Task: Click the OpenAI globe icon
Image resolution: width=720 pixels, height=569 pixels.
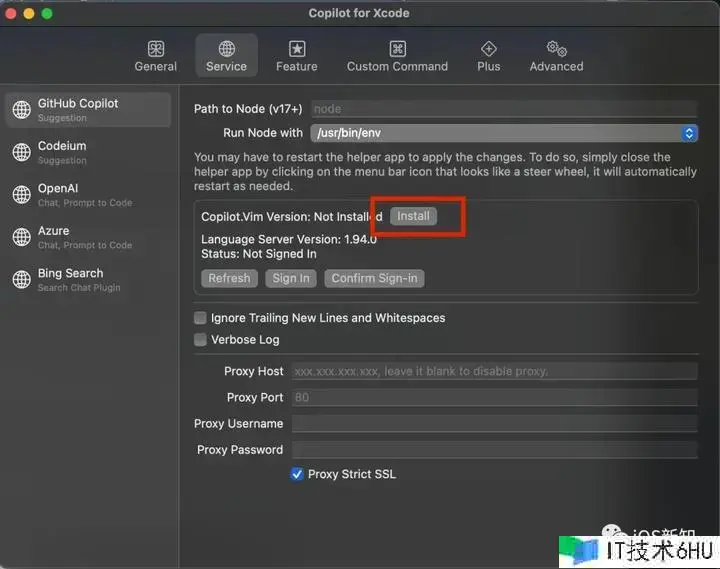Action: [22, 194]
